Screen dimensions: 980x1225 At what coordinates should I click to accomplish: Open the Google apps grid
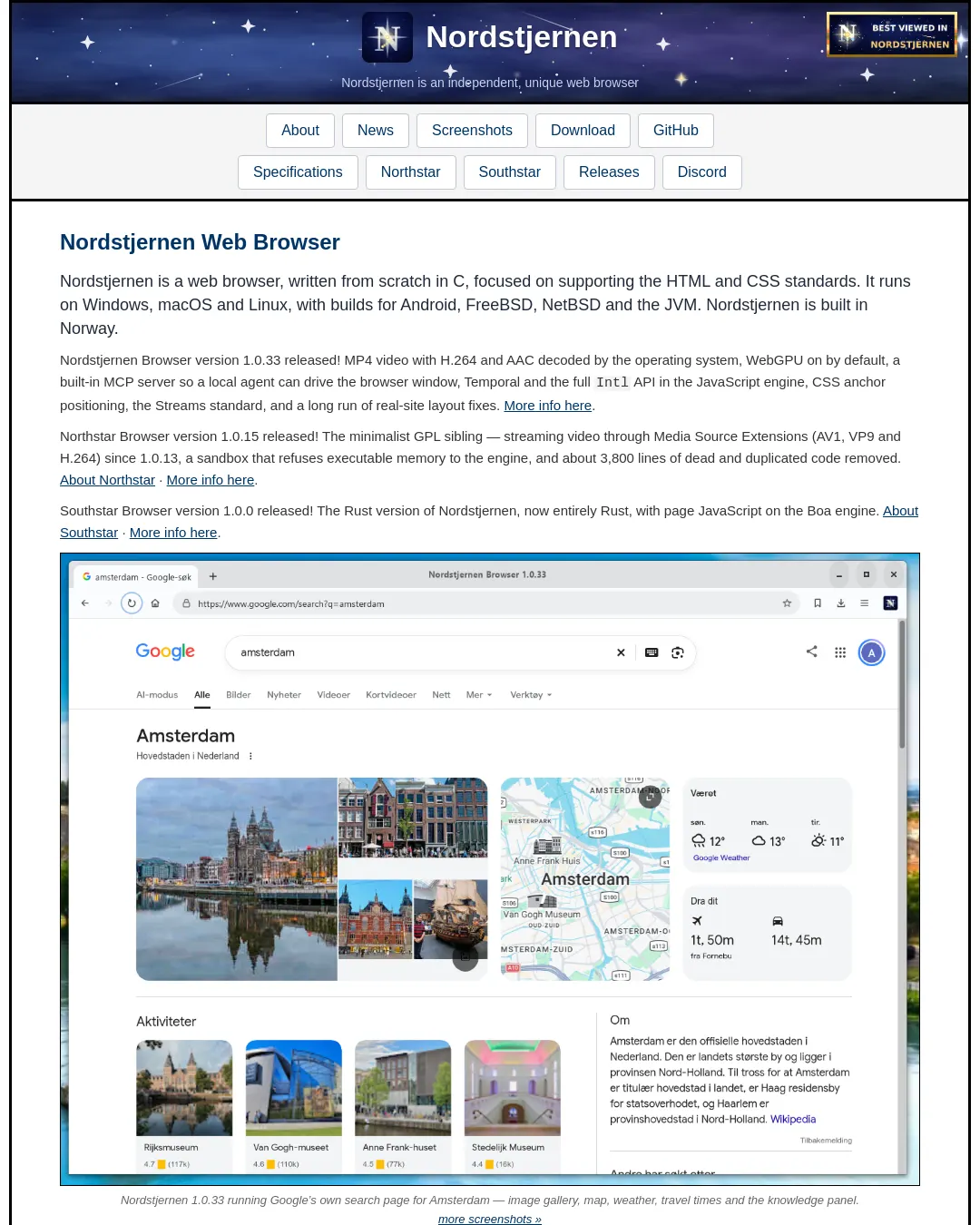[x=840, y=652]
